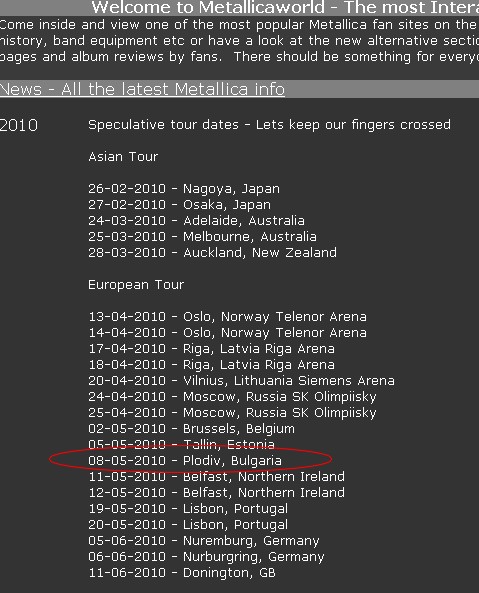Click the 2010 year label
The height and width of the screenshot is (593, 479).
19,125
